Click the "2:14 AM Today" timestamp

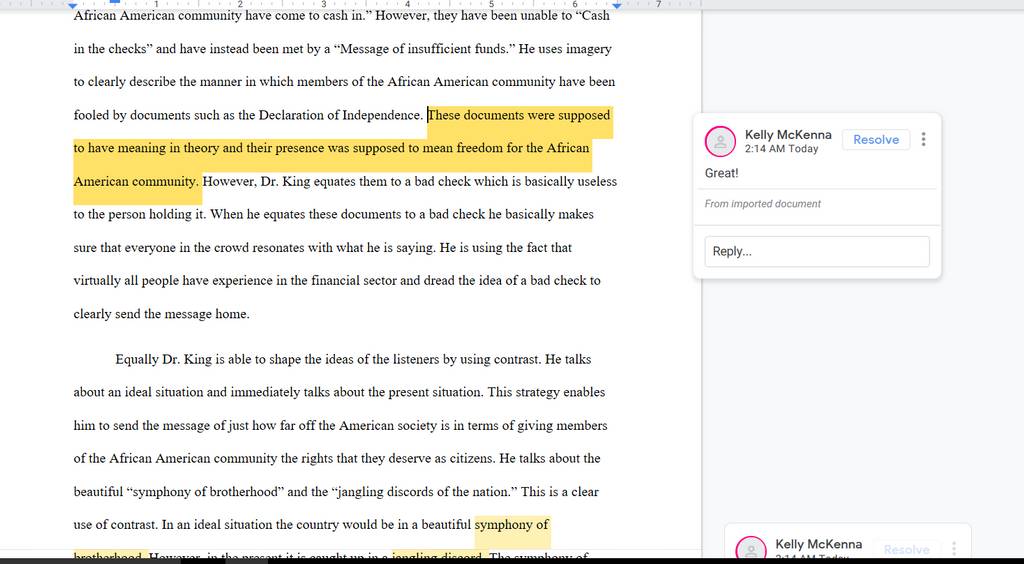(x=781, y=149)
